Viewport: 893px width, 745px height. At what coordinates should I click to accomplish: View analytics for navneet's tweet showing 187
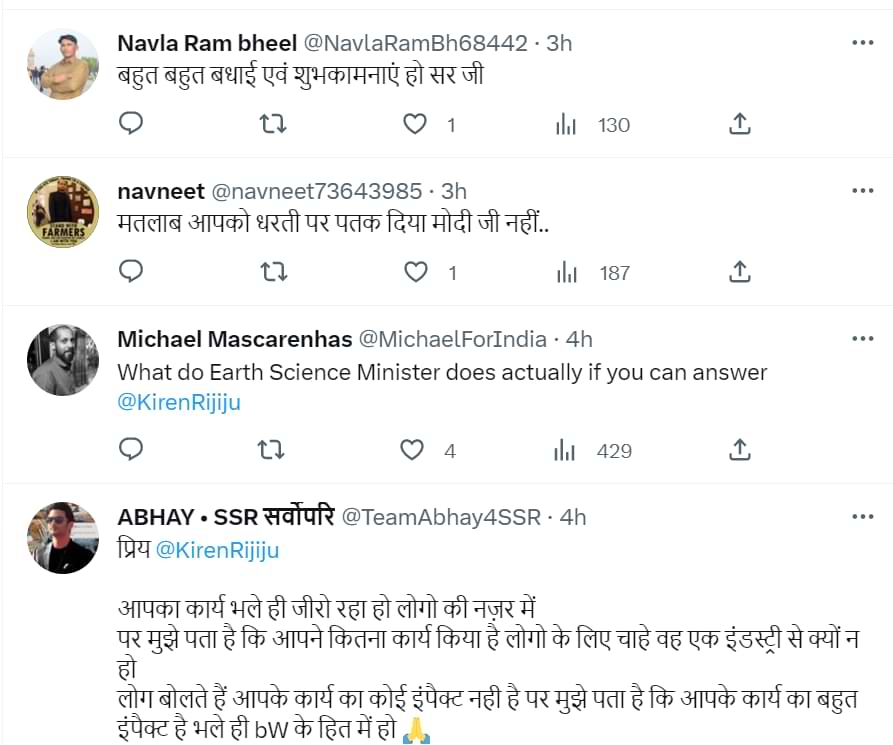tap(566, 271)
